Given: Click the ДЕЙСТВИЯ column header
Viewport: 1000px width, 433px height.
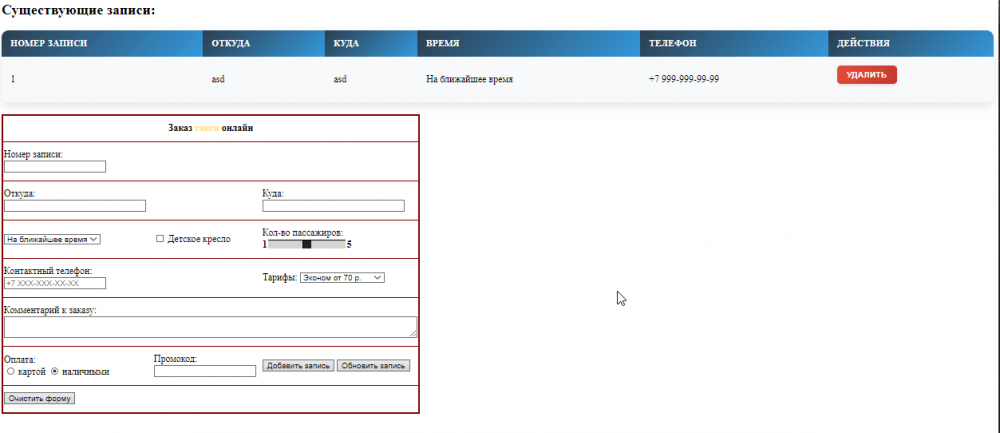Looking at the screenshot, I should tap(911, 43).
